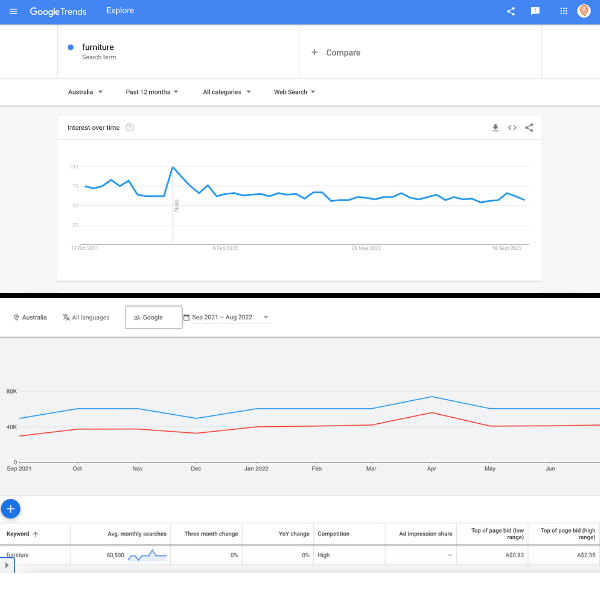Open the Web Search type dropdown
This screenshot has width=600, height=600.
294,92
